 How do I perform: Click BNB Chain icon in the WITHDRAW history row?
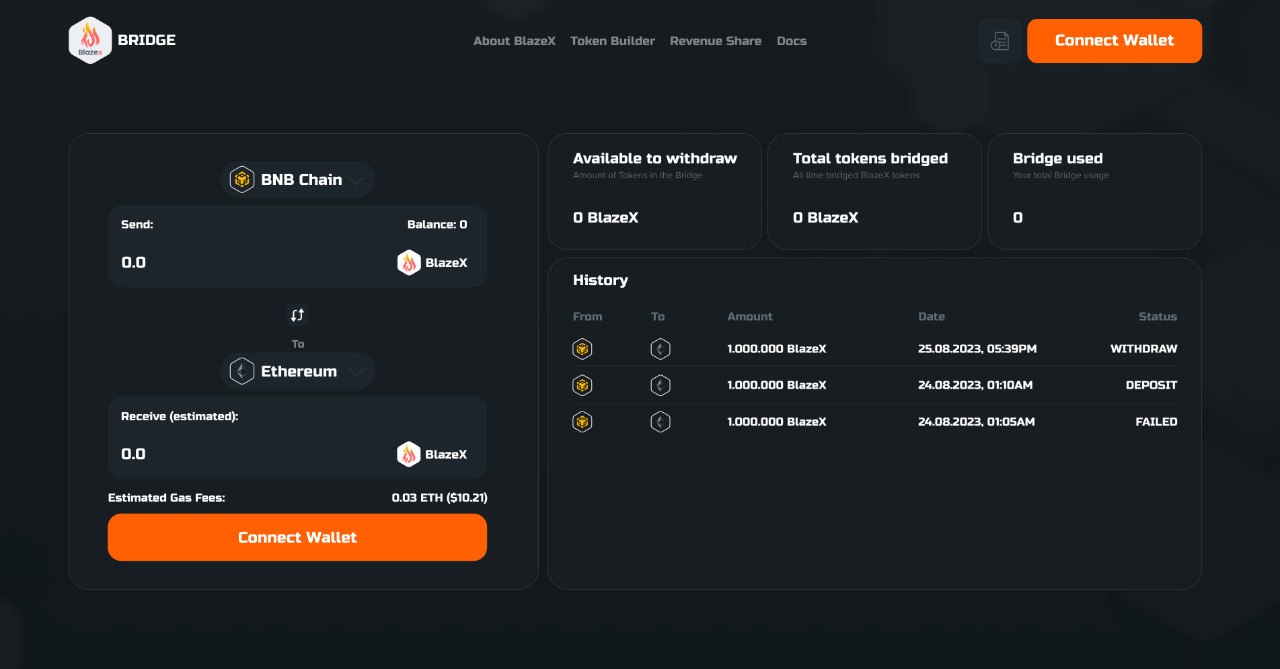coord(582,349)
